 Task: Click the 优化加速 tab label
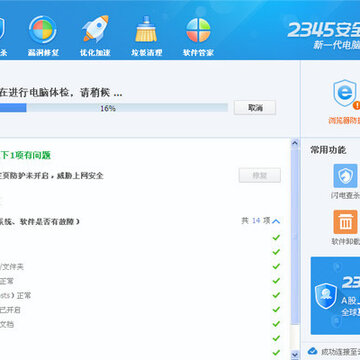[x=95, y=52]
